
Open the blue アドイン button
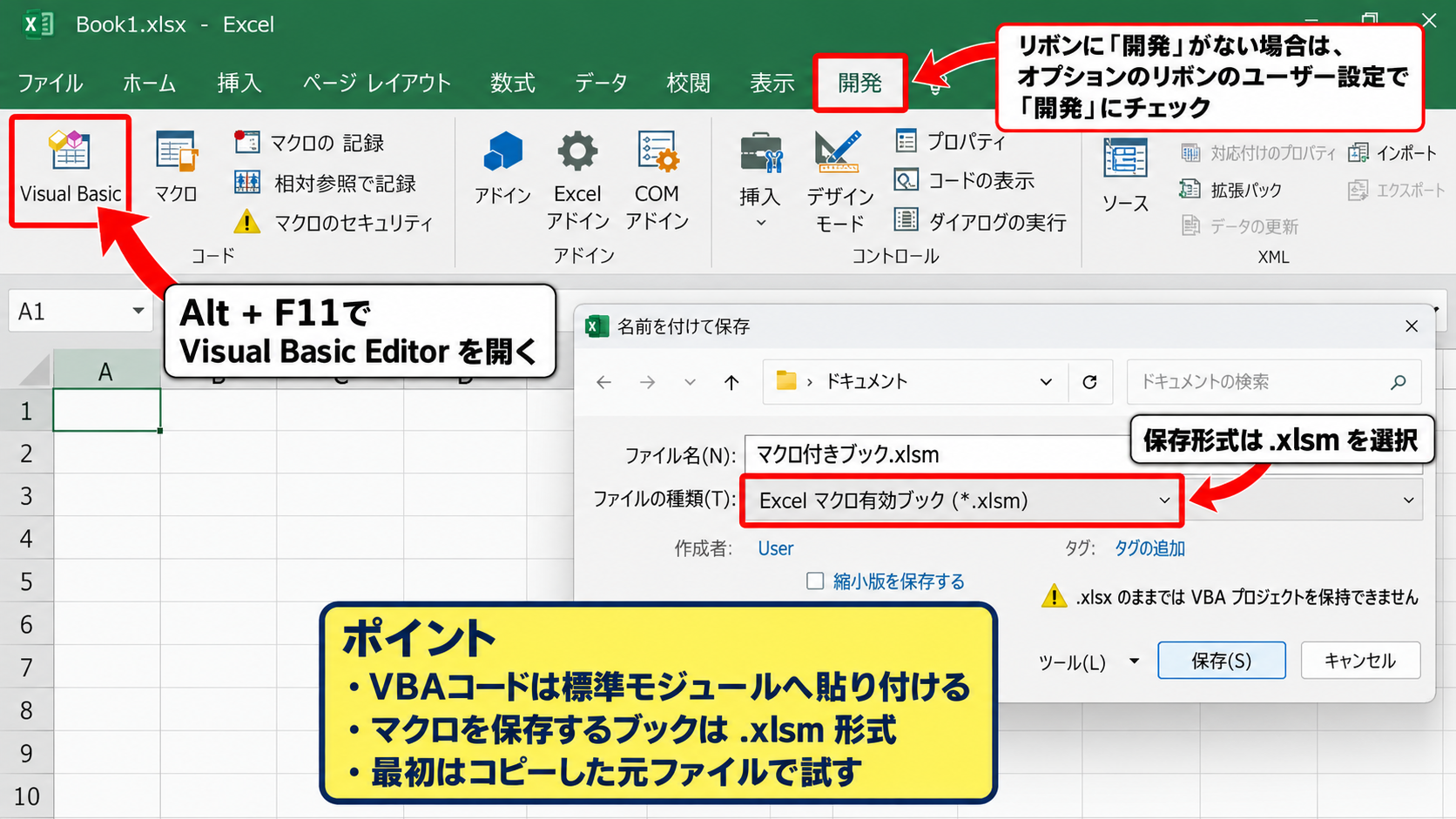(x=502, y=170)
